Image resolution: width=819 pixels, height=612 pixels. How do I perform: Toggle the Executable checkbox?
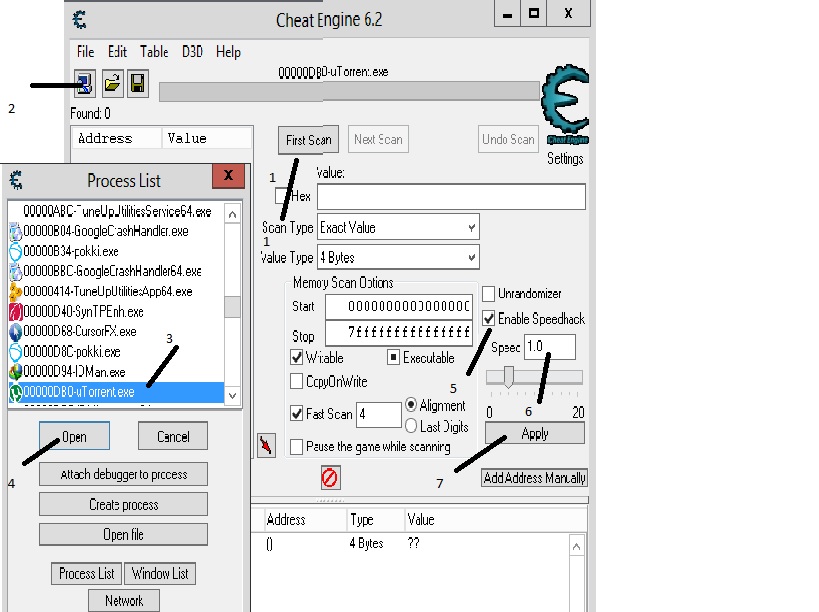(x=393, y=357)
